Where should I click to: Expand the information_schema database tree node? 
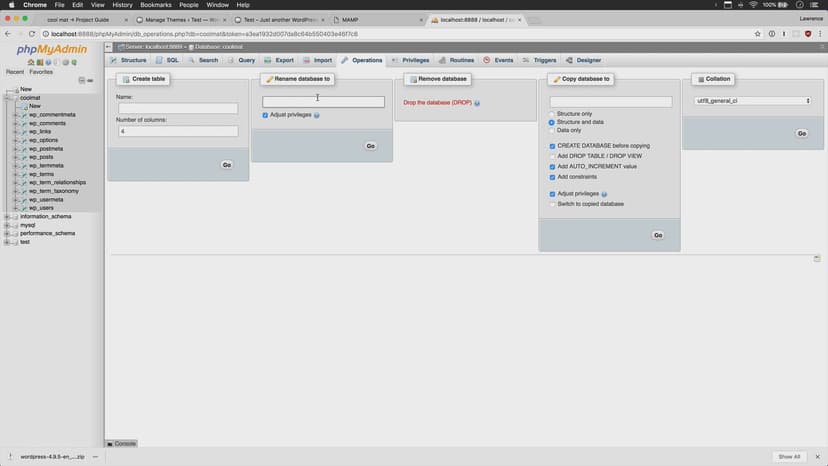[8, 216]
